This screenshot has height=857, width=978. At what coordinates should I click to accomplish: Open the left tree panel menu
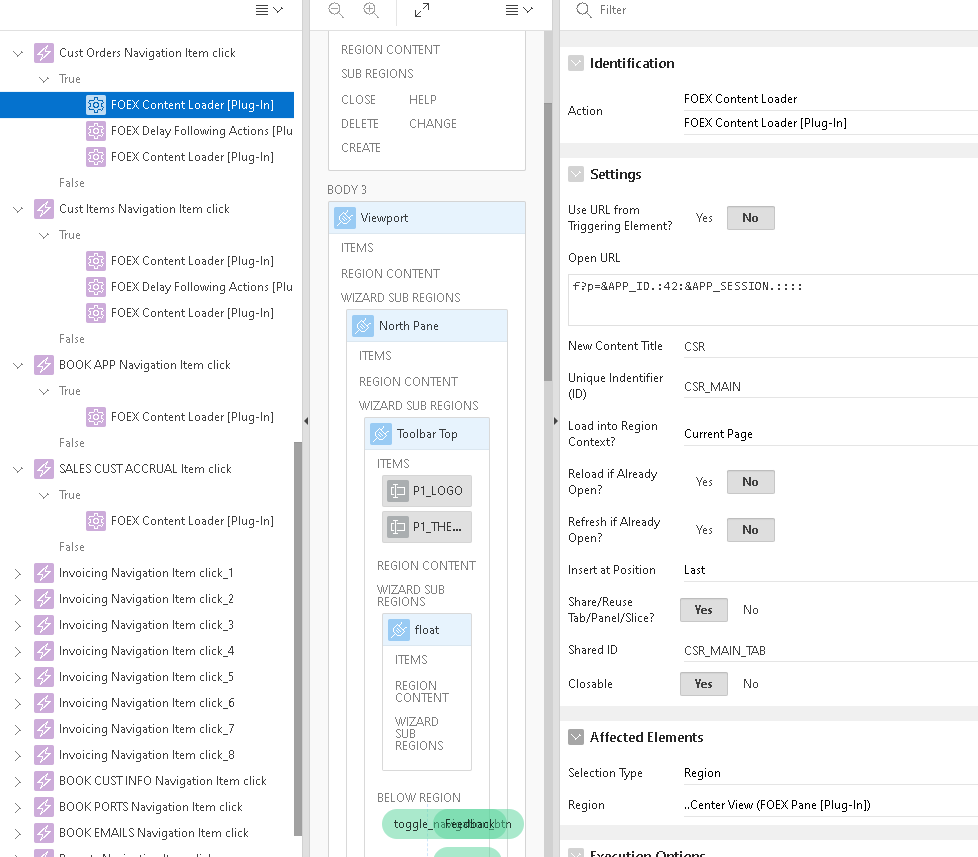coord(269,10)
